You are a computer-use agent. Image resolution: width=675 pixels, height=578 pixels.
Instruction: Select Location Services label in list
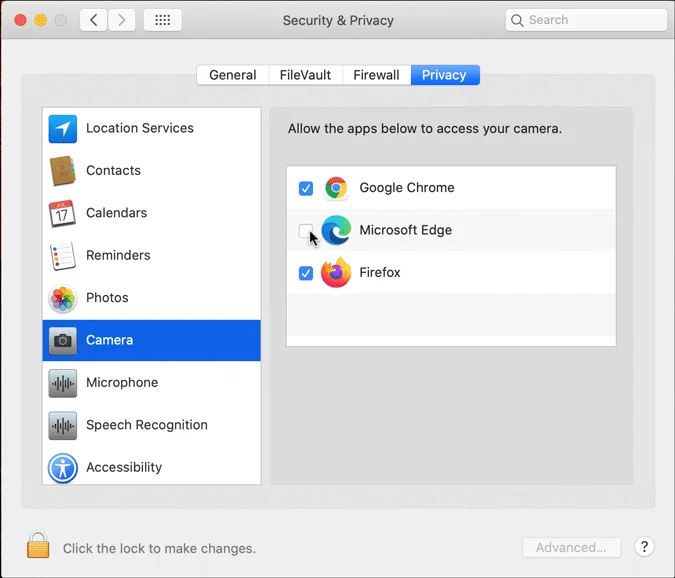point(140,128)
